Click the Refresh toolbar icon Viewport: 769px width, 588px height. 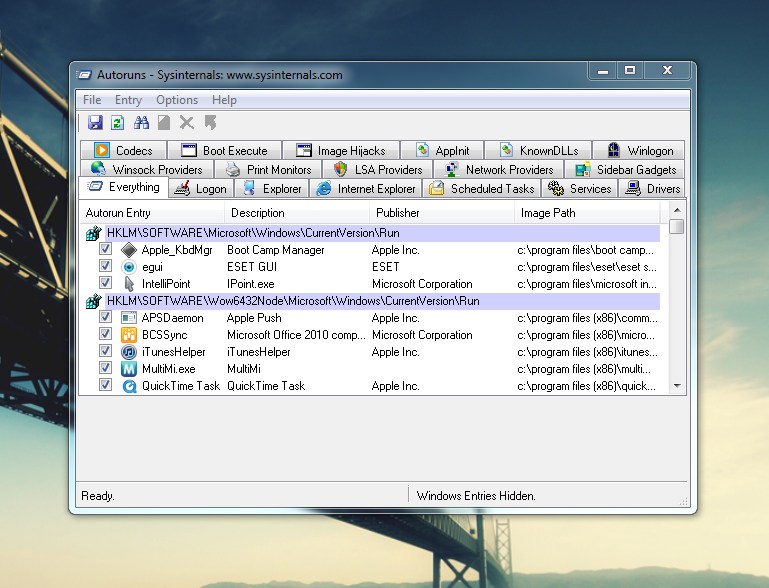117,122
